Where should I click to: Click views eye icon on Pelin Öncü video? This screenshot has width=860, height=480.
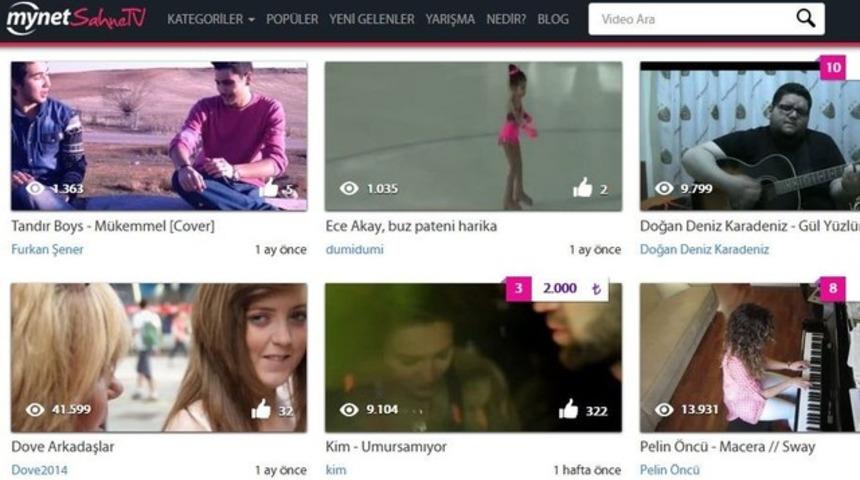664,409
